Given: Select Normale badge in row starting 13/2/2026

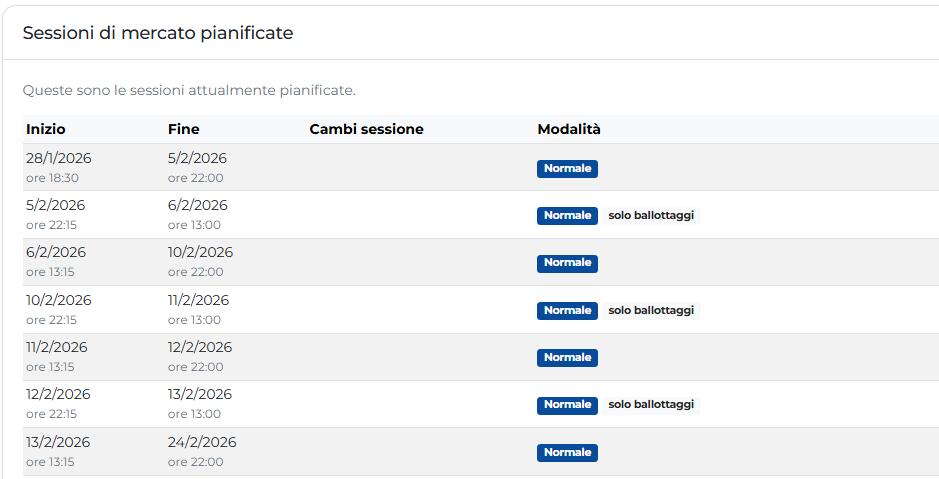Looking at the screenshot, I should point(567,452).
